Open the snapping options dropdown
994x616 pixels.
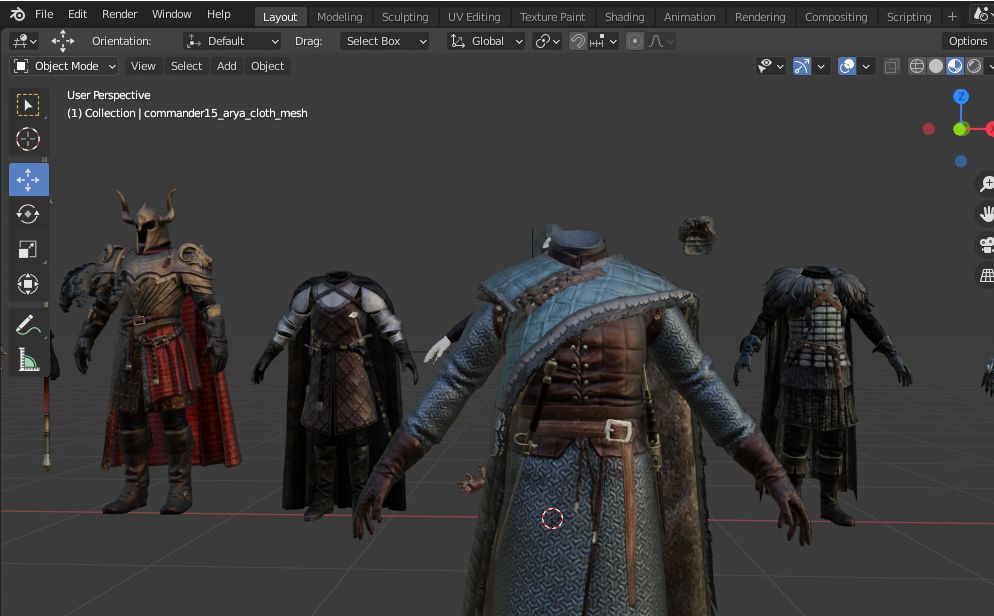pyautogui.click(x=603, y=41)
